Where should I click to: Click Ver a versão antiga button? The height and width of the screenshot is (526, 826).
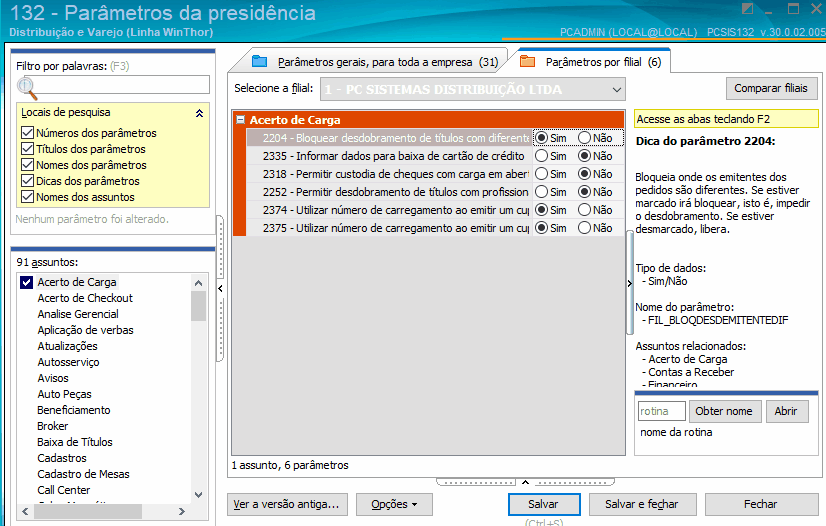[287, 504]
